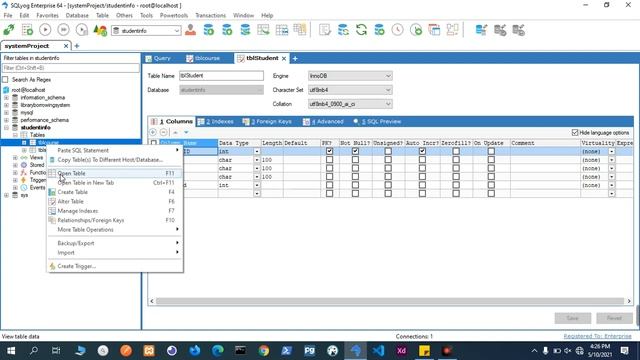This screenshot has height=360, width=640.
Task: Uncheck PK checkbox in the ID row
Action: (x=329, y=151)
